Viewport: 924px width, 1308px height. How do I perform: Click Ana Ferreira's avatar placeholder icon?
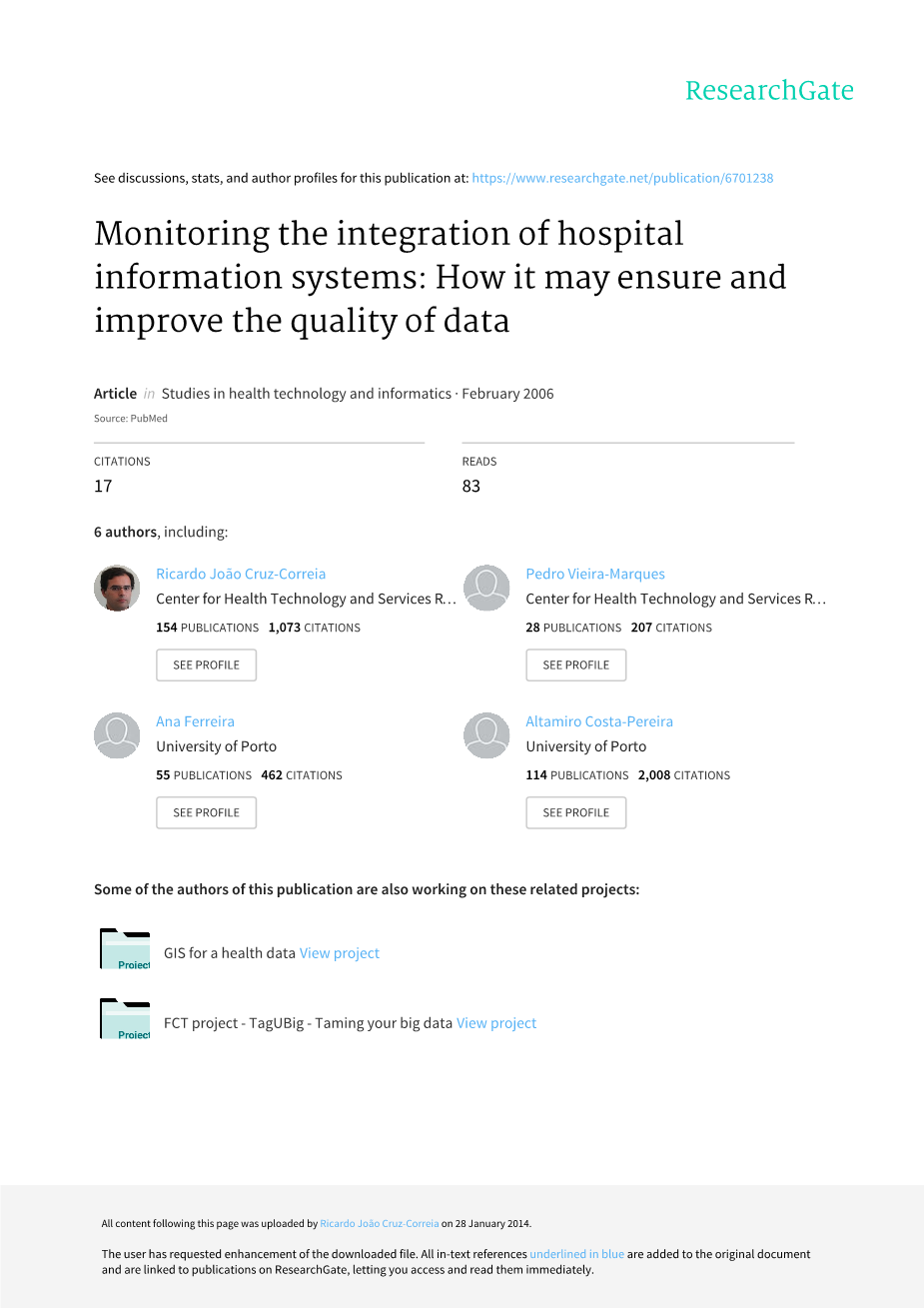[117, 735]
